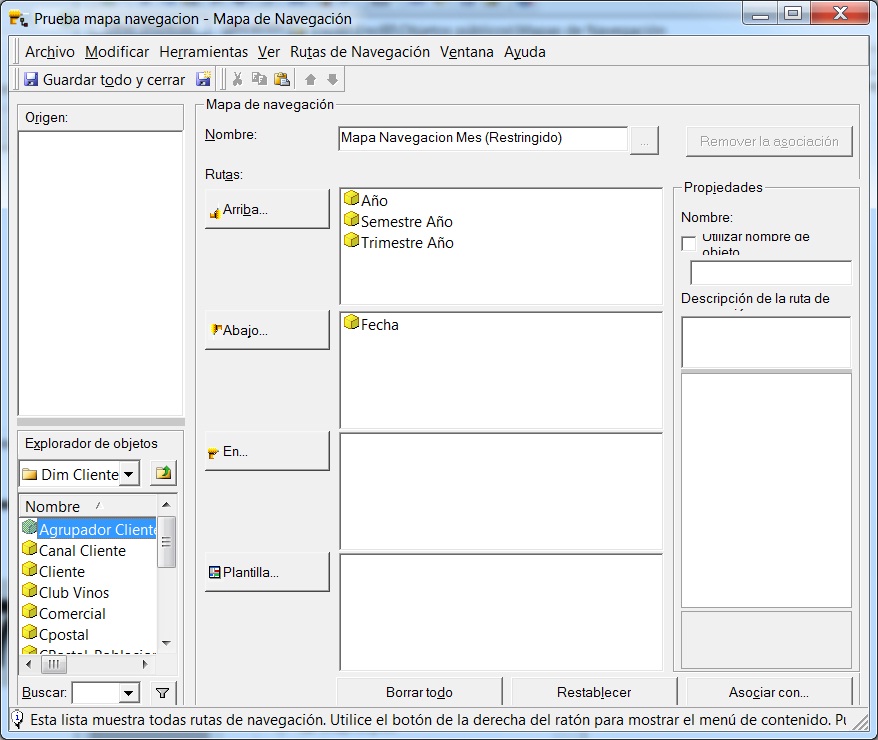
Task: Click the browse ellipsis button next to Nombre
Action: tap(645, 141)
